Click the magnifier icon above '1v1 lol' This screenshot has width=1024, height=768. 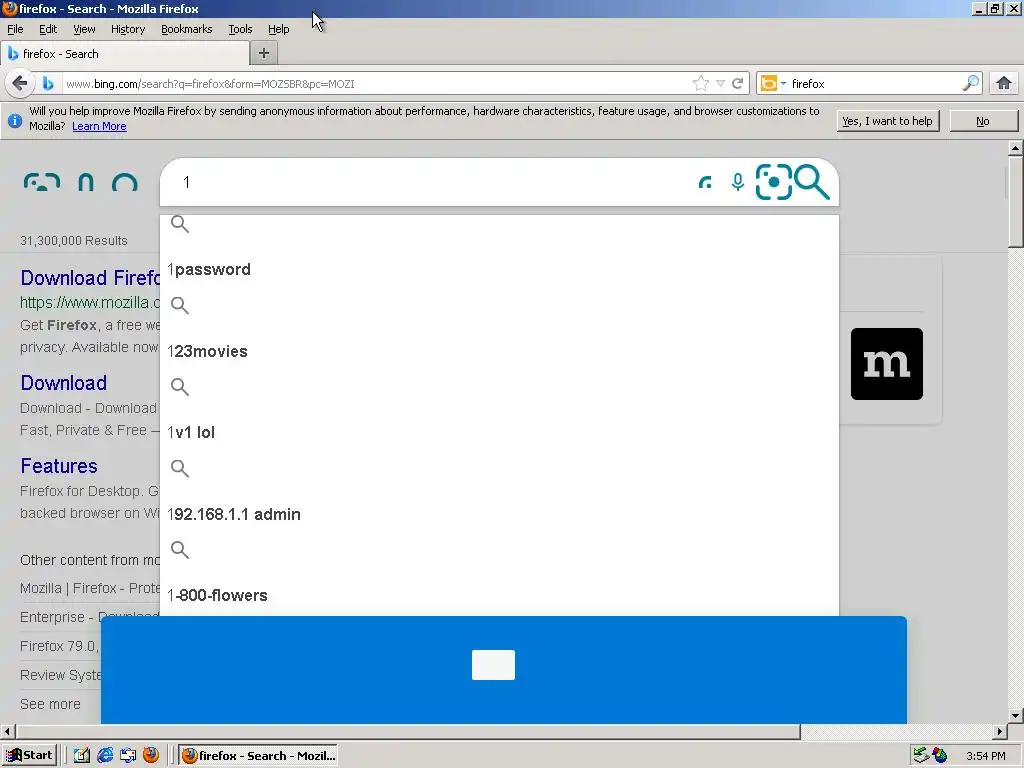pos(180,387)
